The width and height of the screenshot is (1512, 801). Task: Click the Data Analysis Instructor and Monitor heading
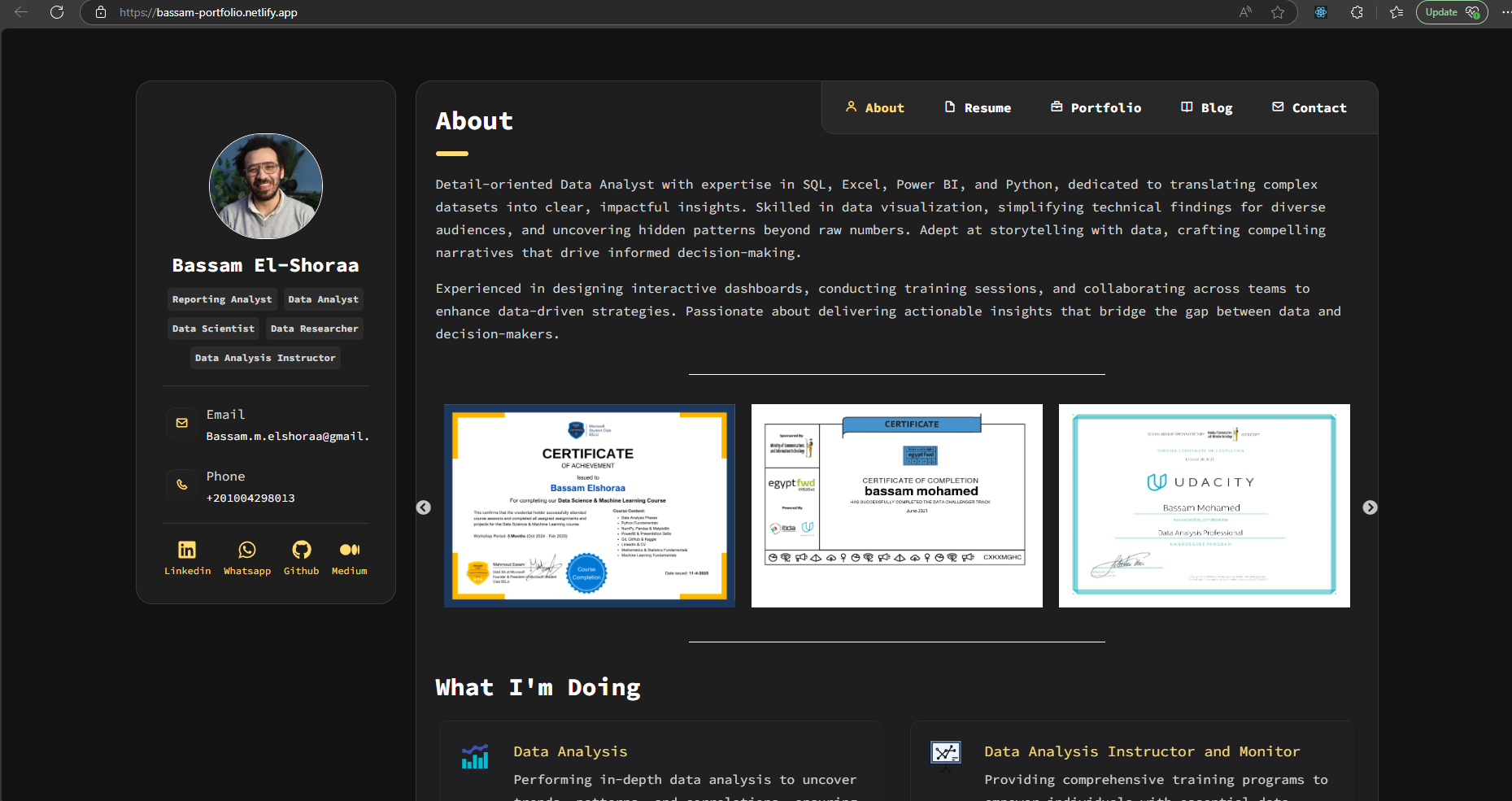click(1142, 751)
